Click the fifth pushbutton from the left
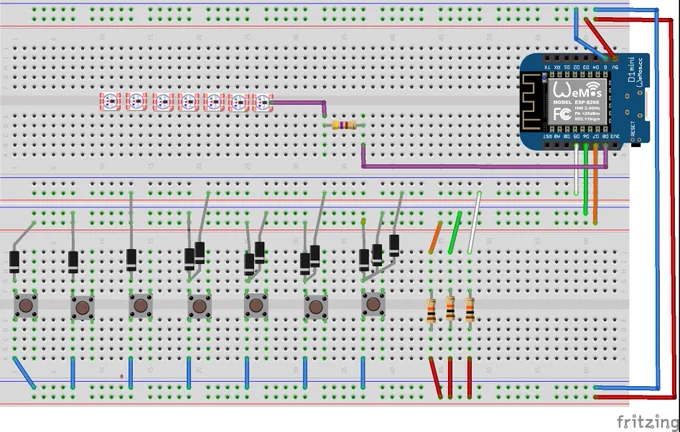 pos(256,305)
